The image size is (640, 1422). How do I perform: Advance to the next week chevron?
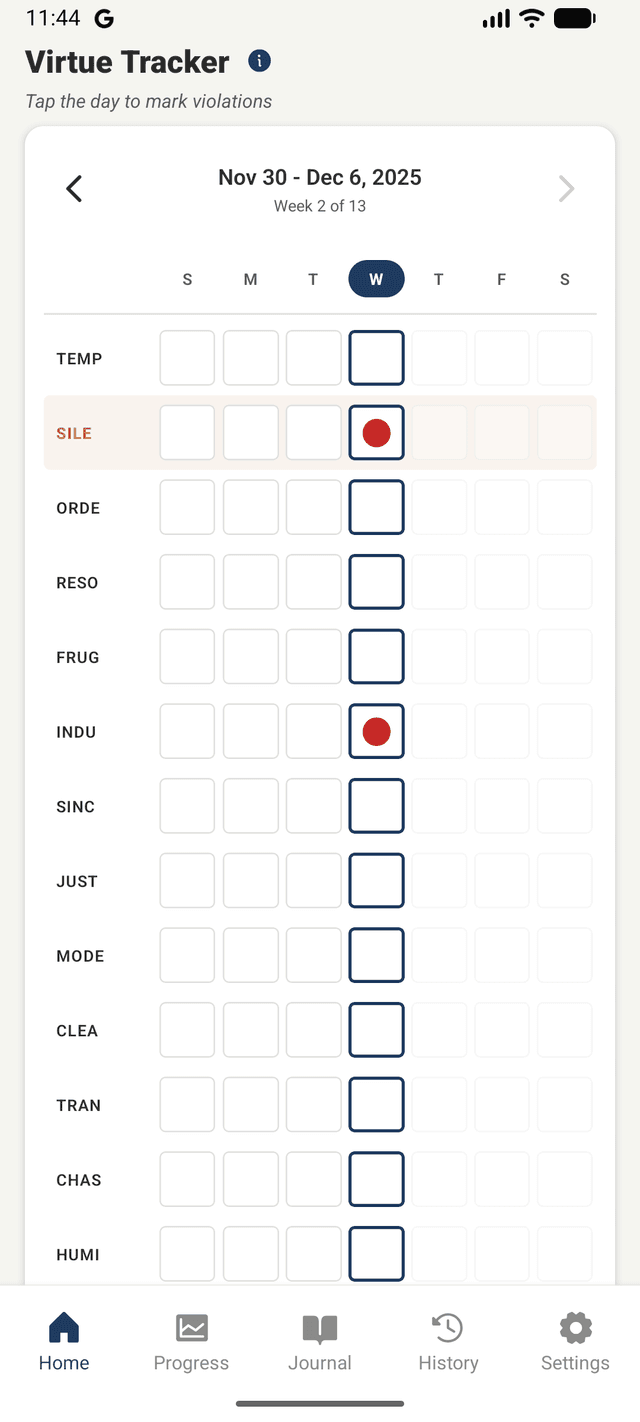pos(566,188)
